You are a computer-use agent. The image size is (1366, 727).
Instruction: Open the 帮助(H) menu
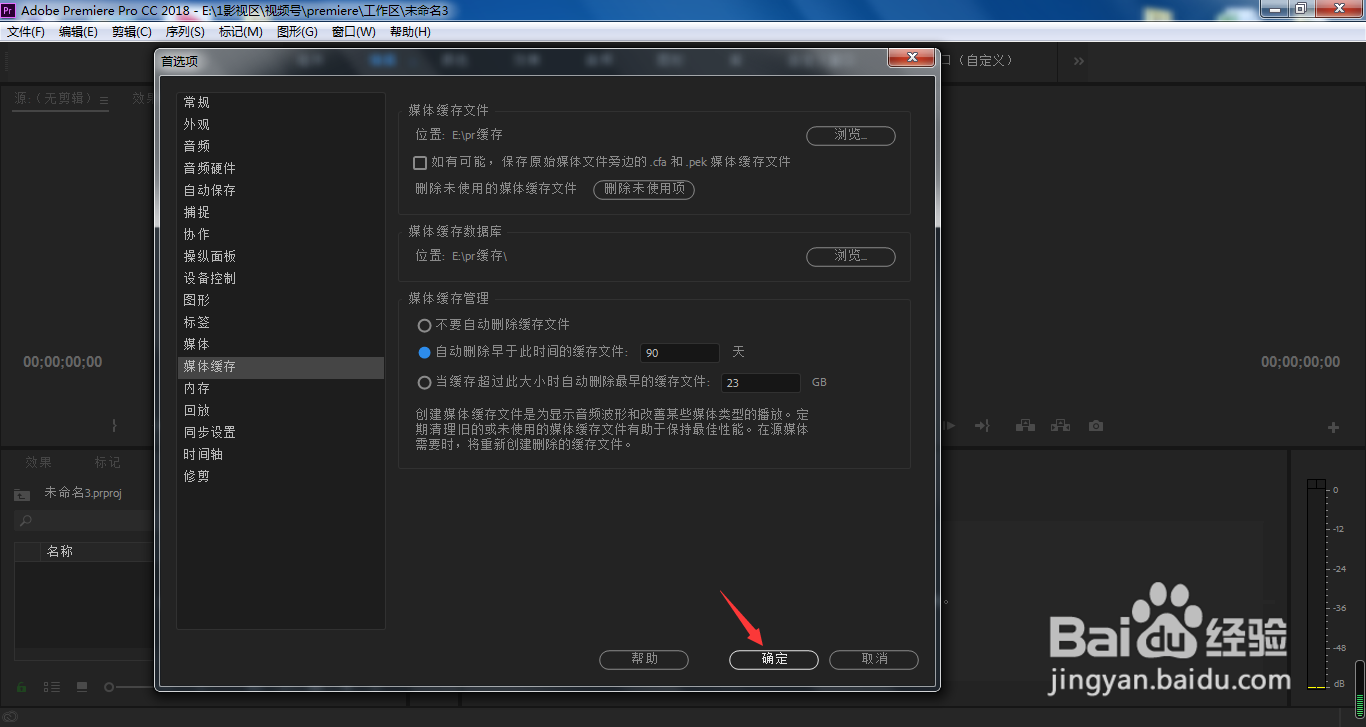[x=410, y=32]
